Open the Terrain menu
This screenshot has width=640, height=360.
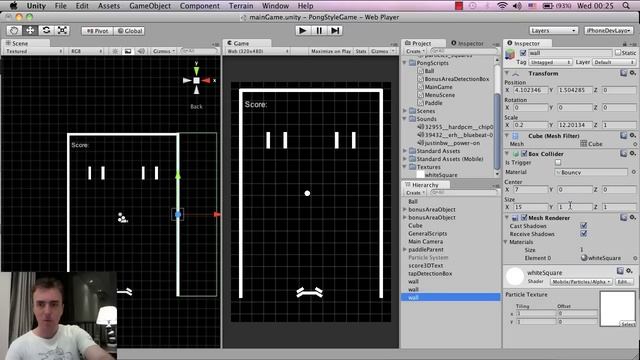(241, 6)
